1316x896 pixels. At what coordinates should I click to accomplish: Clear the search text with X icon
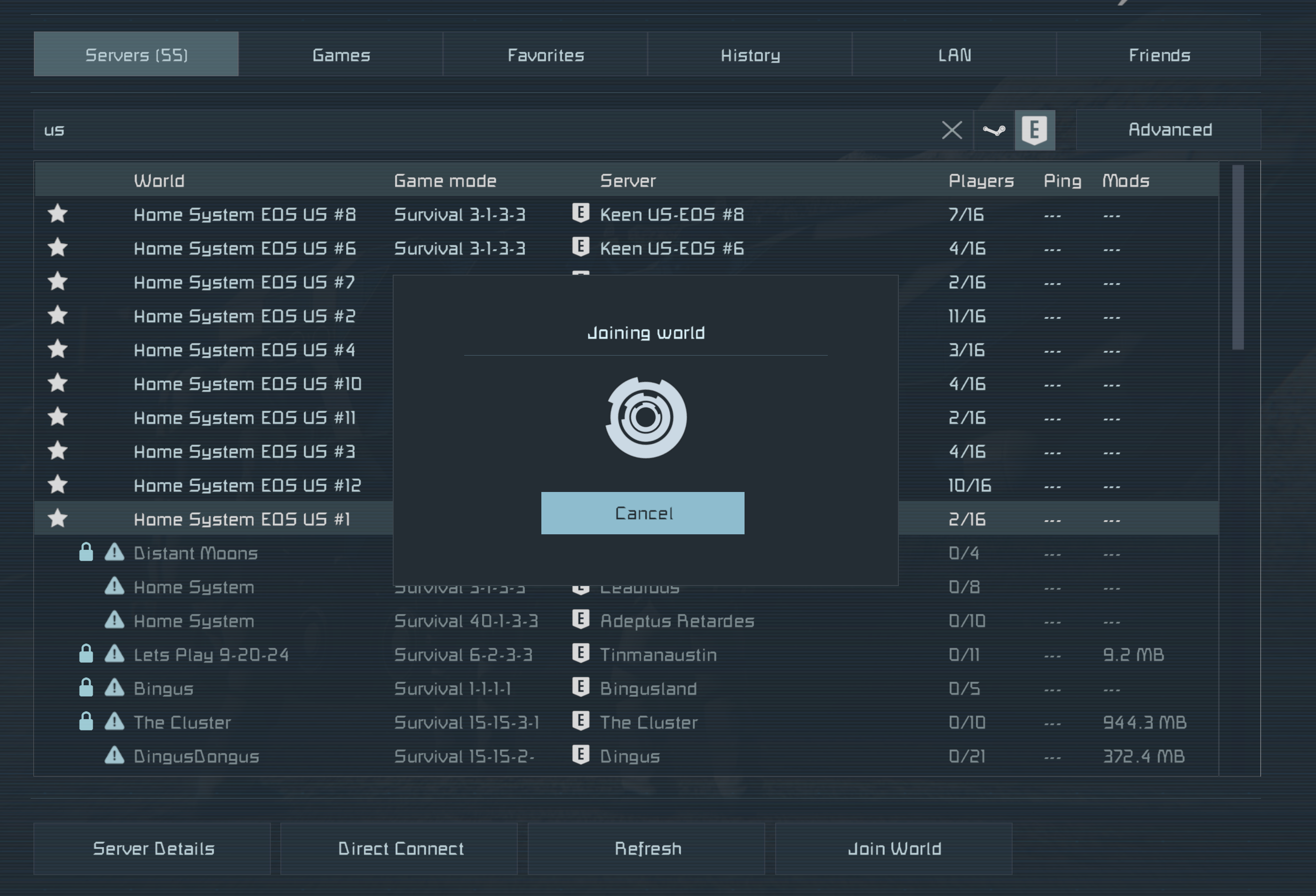952,130
